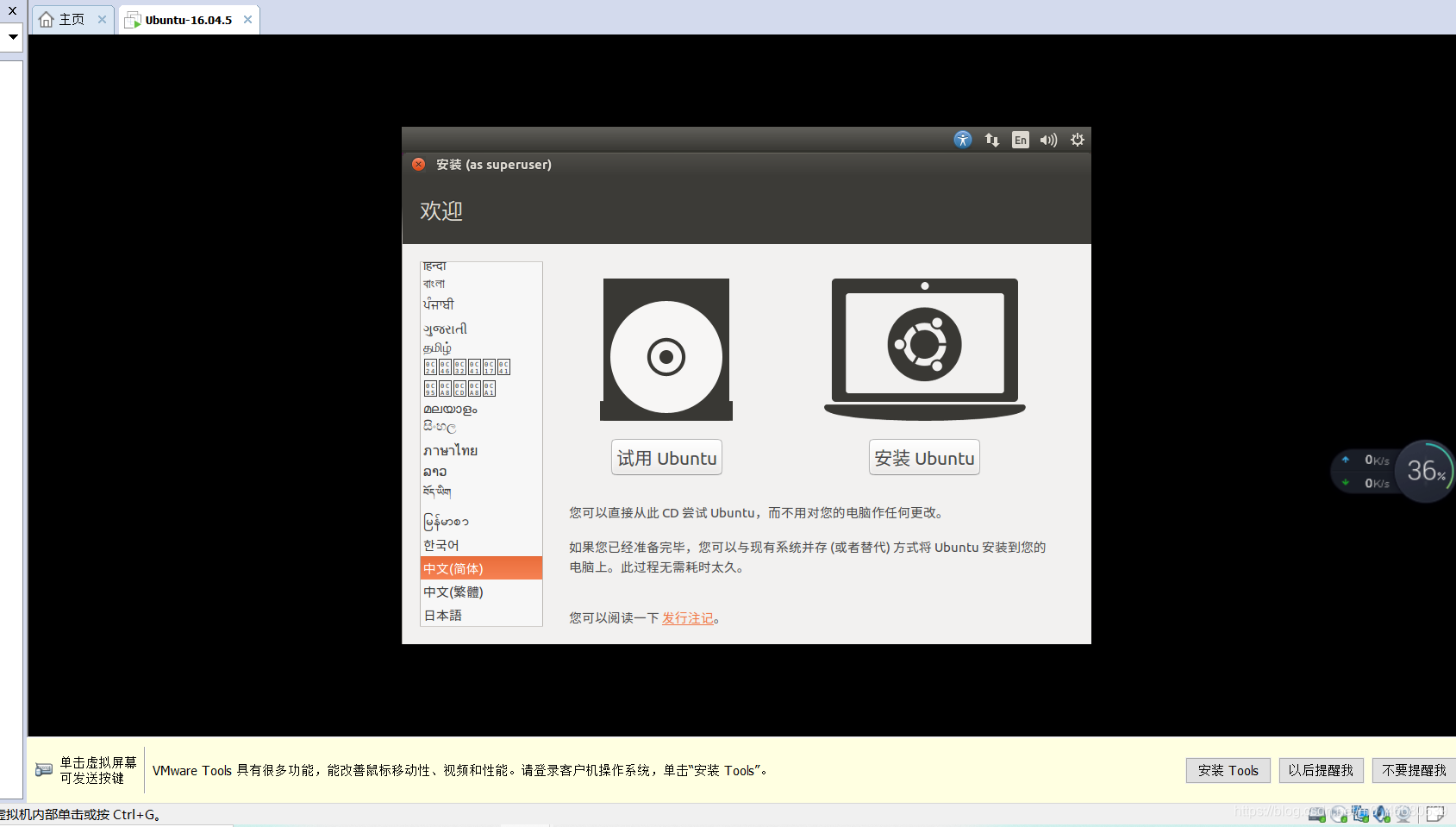Switch to the Ubuntu-16.04.5 tab
1456x827 pixels.
[188, 20]
